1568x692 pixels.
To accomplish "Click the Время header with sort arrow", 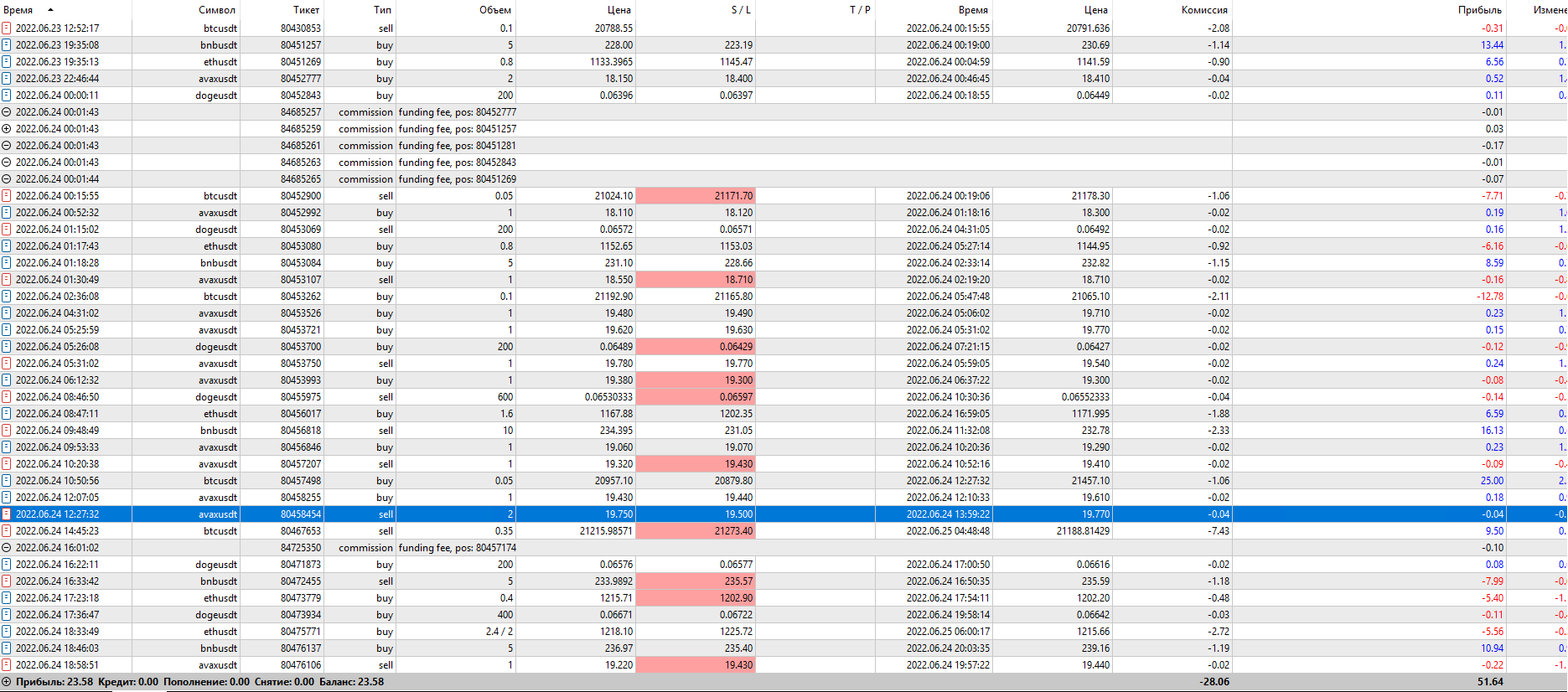I will click(x=28, y=10).
